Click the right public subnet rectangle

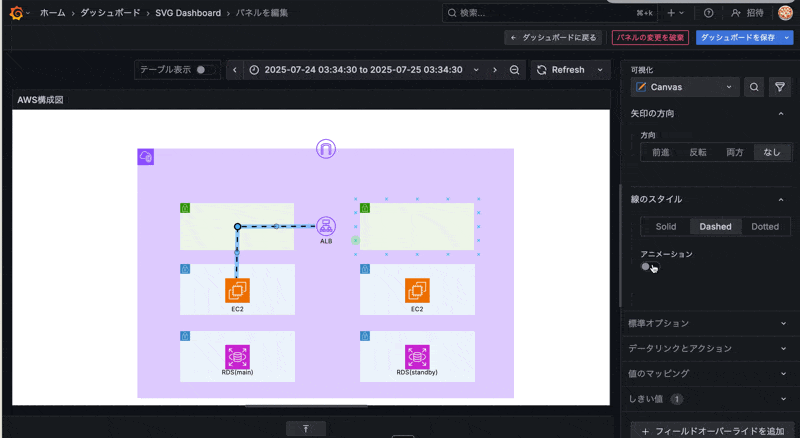coord(417,227)
